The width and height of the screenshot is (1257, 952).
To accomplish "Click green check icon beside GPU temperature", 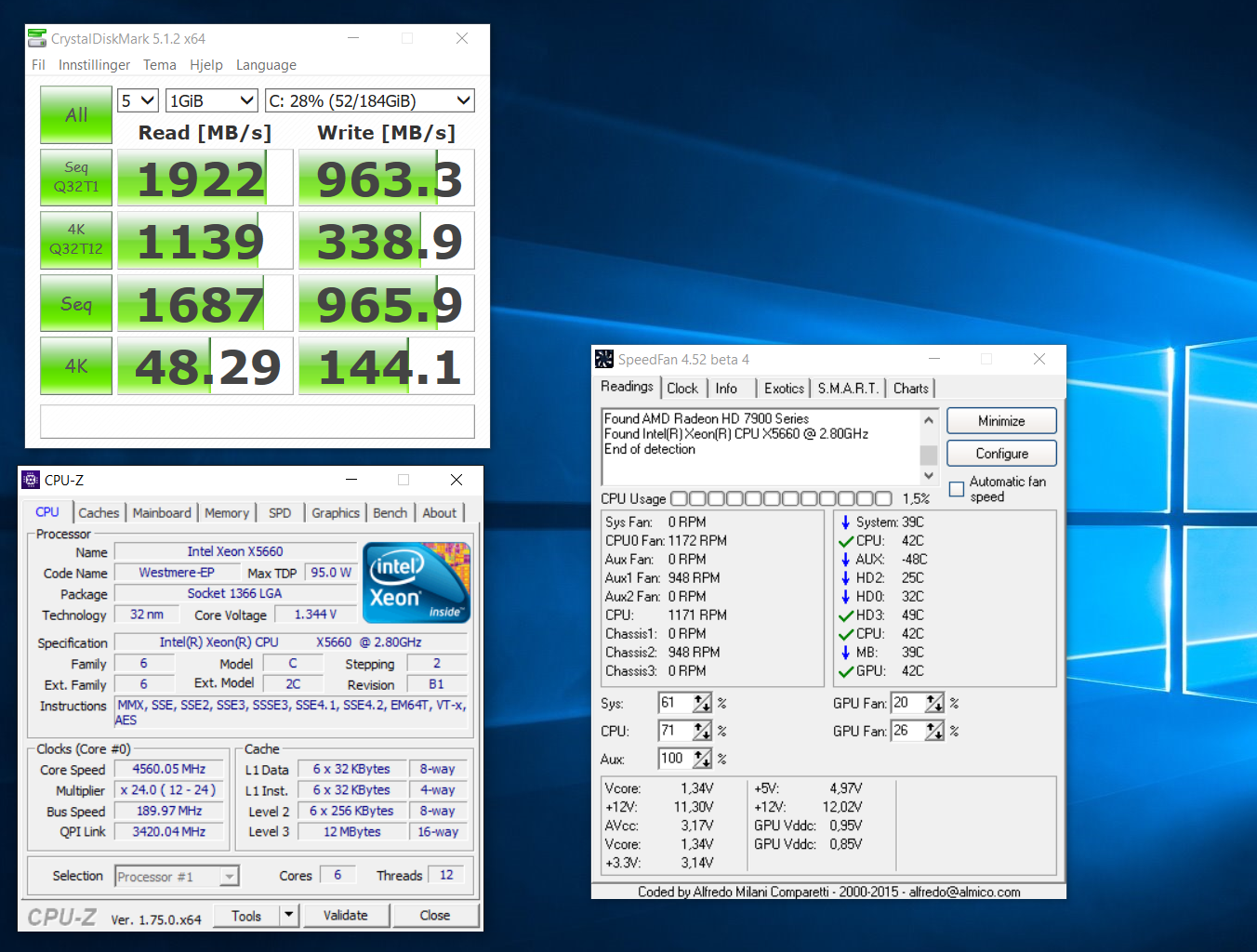I will point(846,671).
